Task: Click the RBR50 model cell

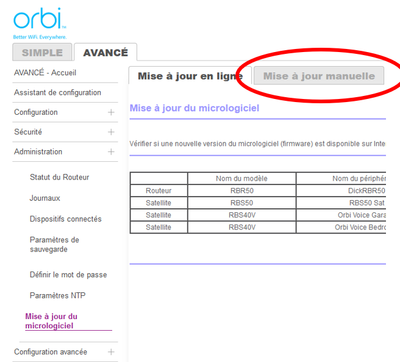Action: click(242, 191)
